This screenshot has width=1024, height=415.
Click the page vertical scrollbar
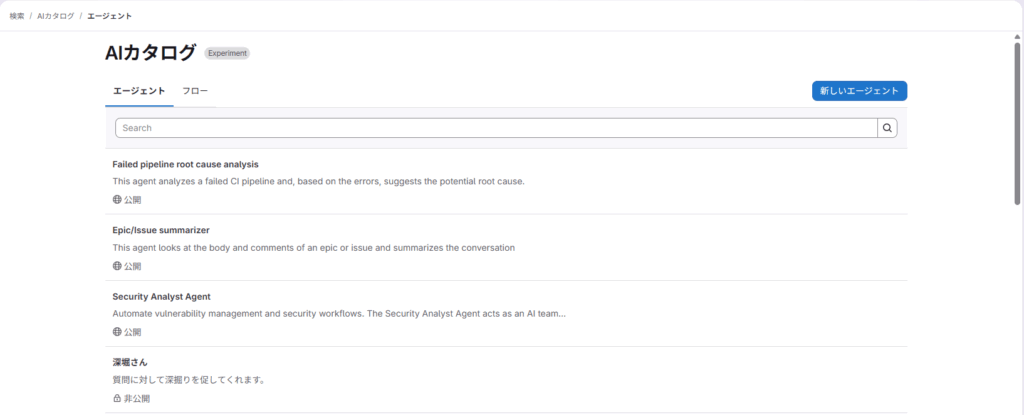[x=1017, y=120]
